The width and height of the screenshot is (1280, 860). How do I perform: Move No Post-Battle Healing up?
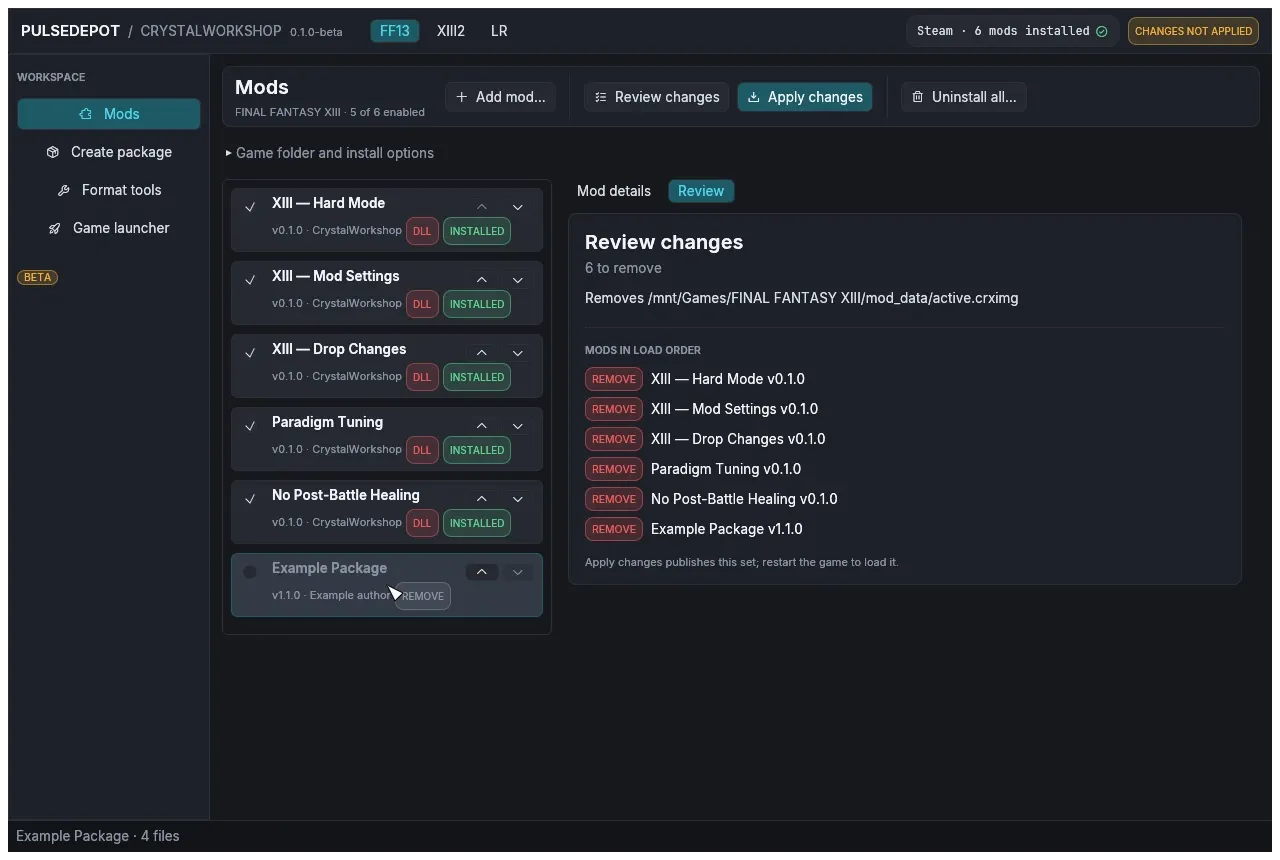click(x=482, y=499)
